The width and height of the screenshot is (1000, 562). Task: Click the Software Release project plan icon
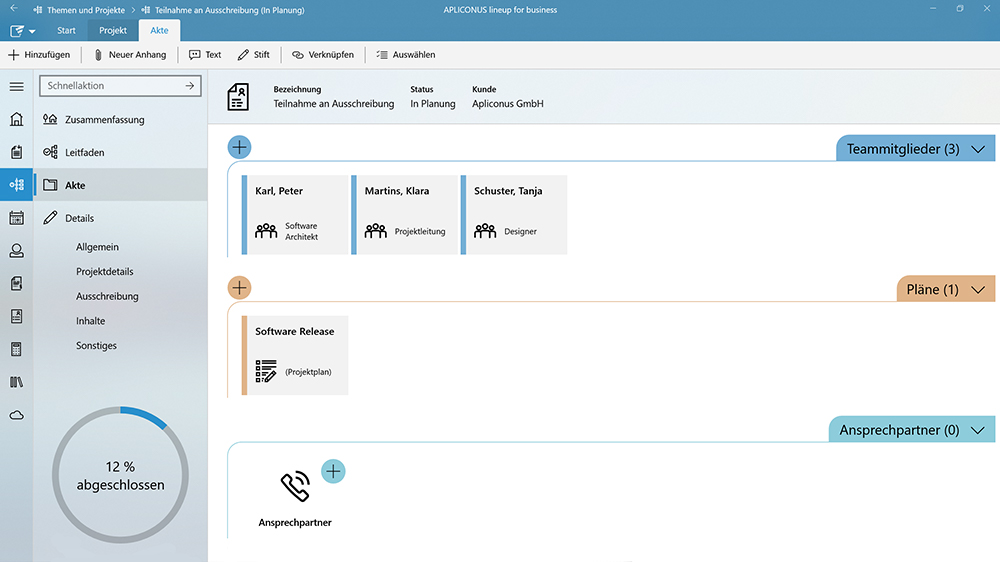265,371
